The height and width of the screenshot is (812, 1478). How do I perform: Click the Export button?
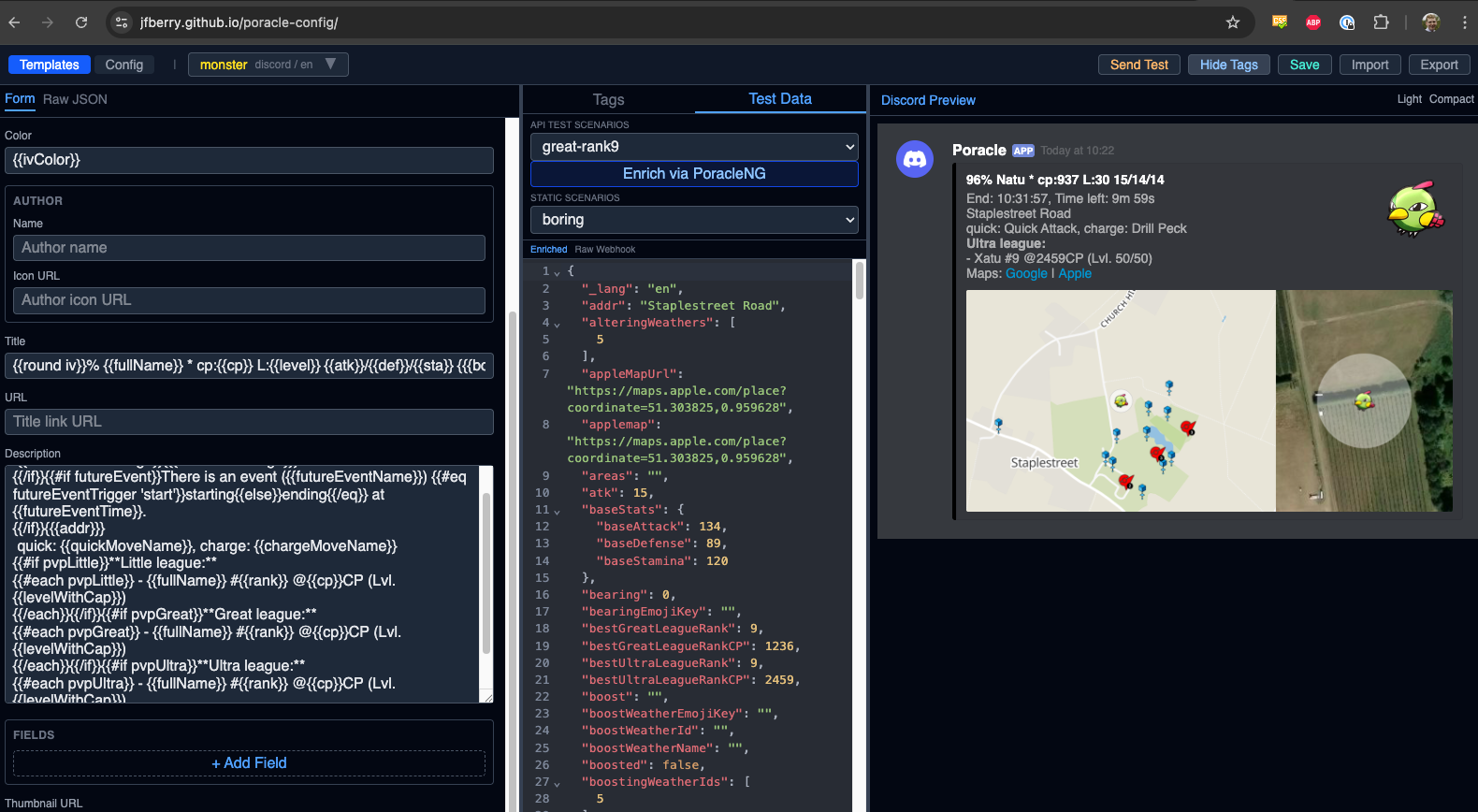tap(1440, 65)
